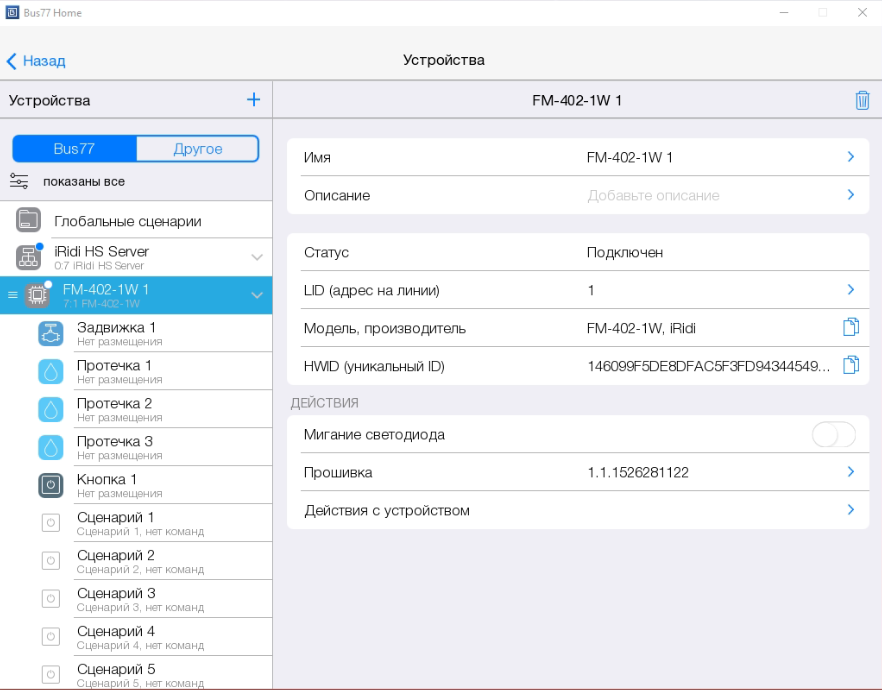Collapse the FM-402-1W 1 device tree
The height and width of the screenshot is (690, 882).
(x=257, y=296)
